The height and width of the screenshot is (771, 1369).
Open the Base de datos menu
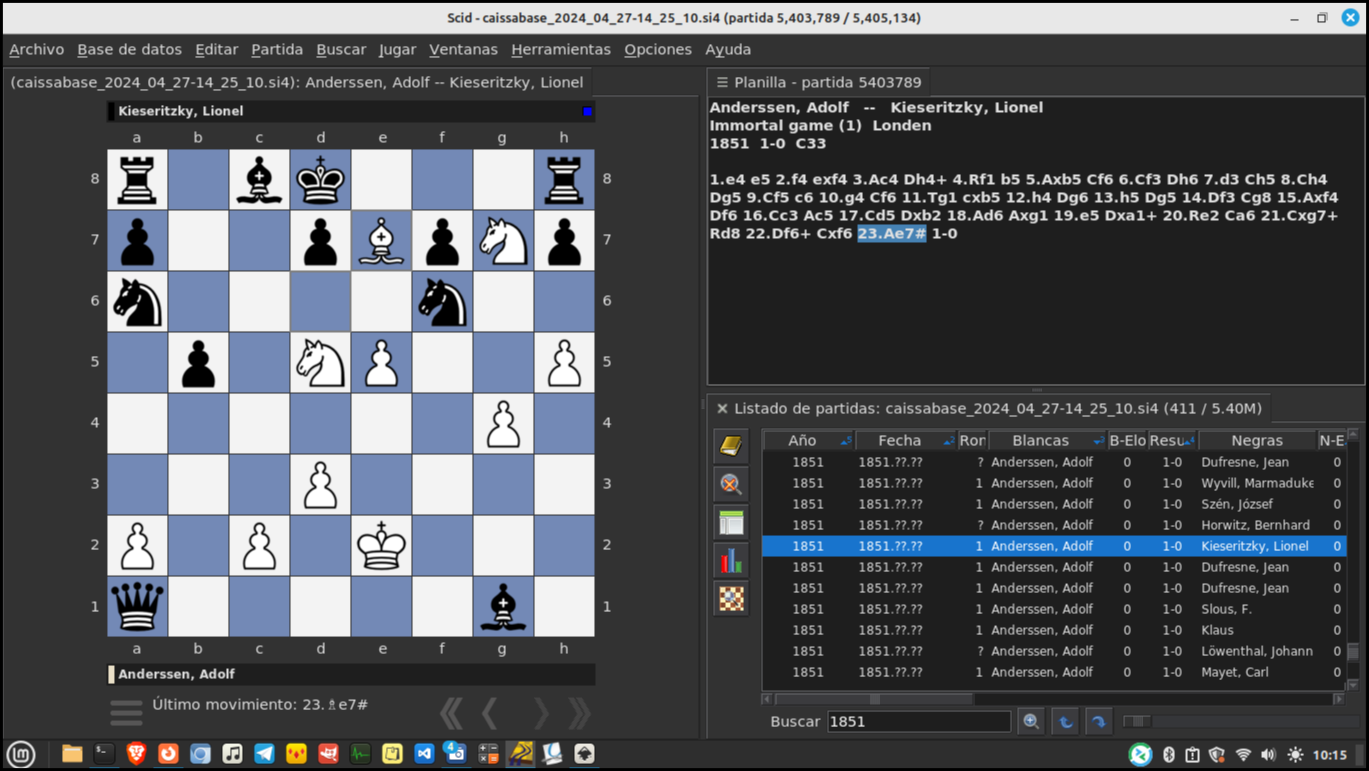pos(129,49)
